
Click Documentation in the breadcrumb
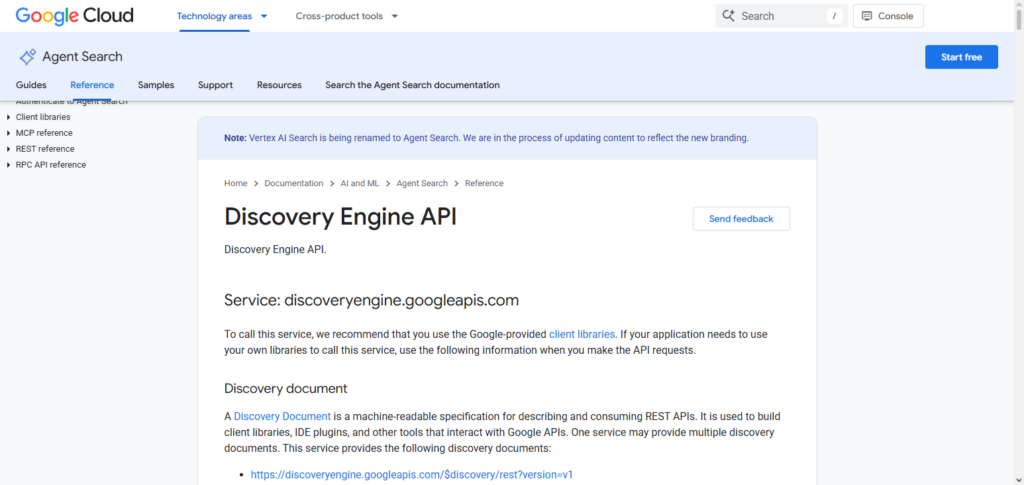point(294,183)
